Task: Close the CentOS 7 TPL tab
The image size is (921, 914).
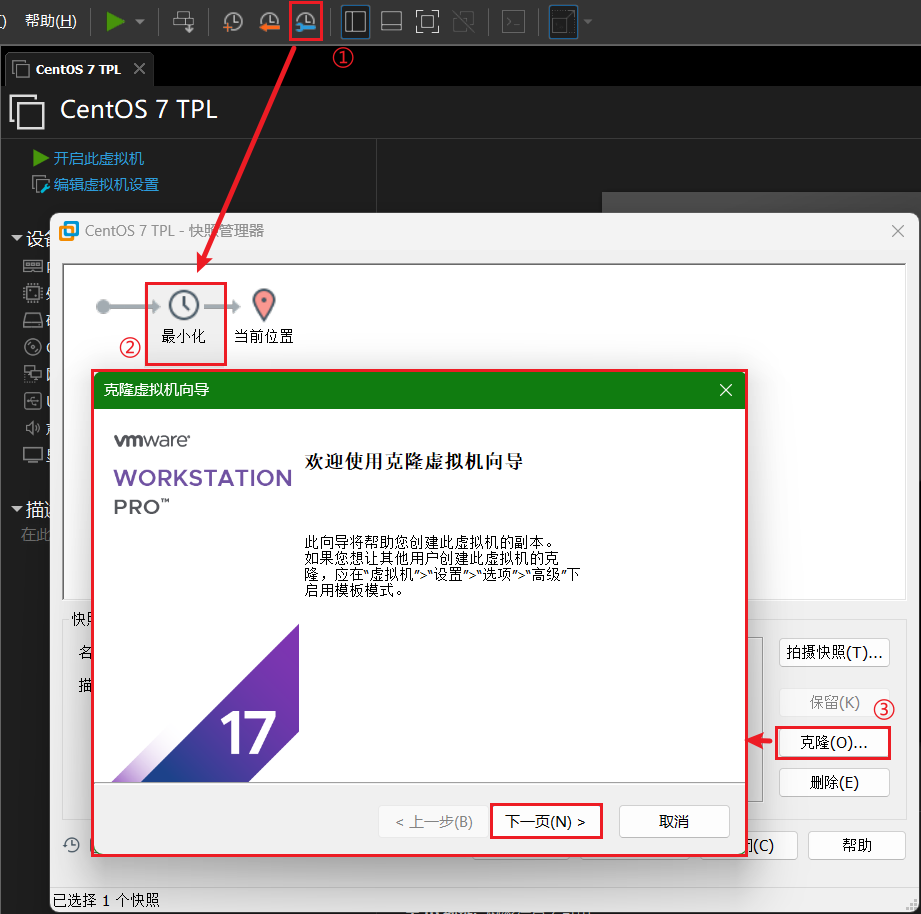Action: click(139, 69)
